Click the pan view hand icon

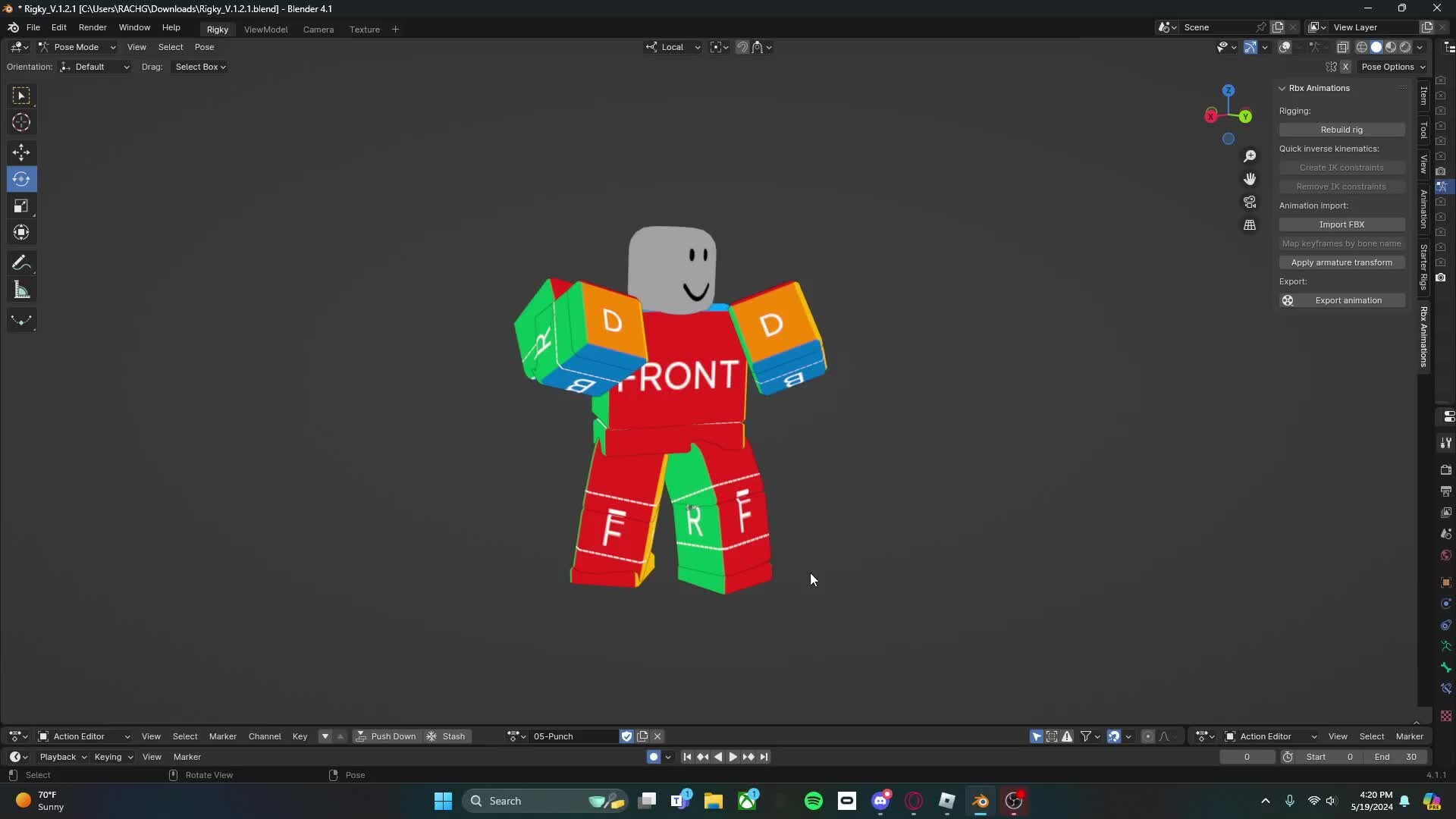coord(1250,179)
